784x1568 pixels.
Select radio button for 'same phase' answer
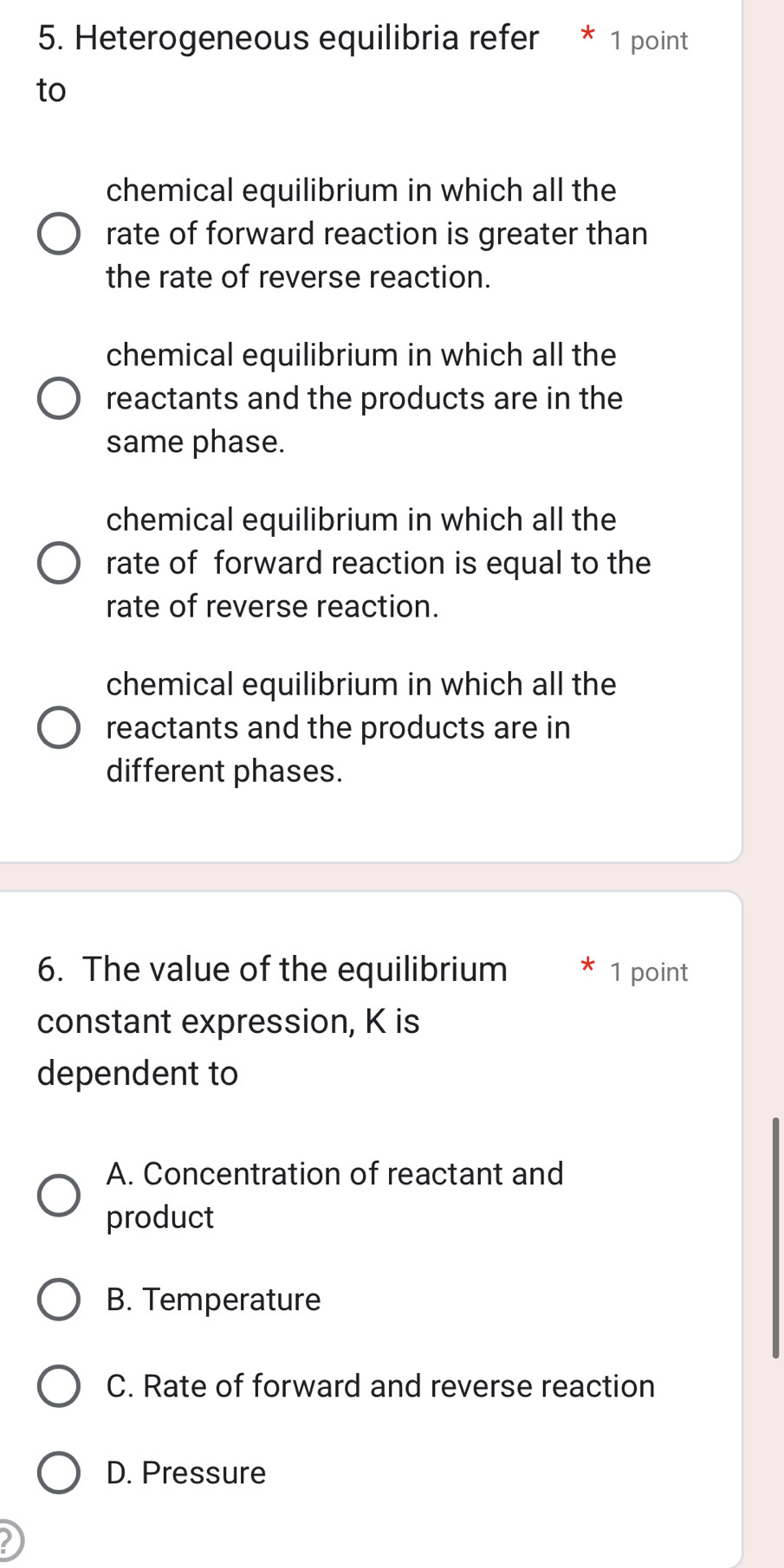(x=59, y=398)
